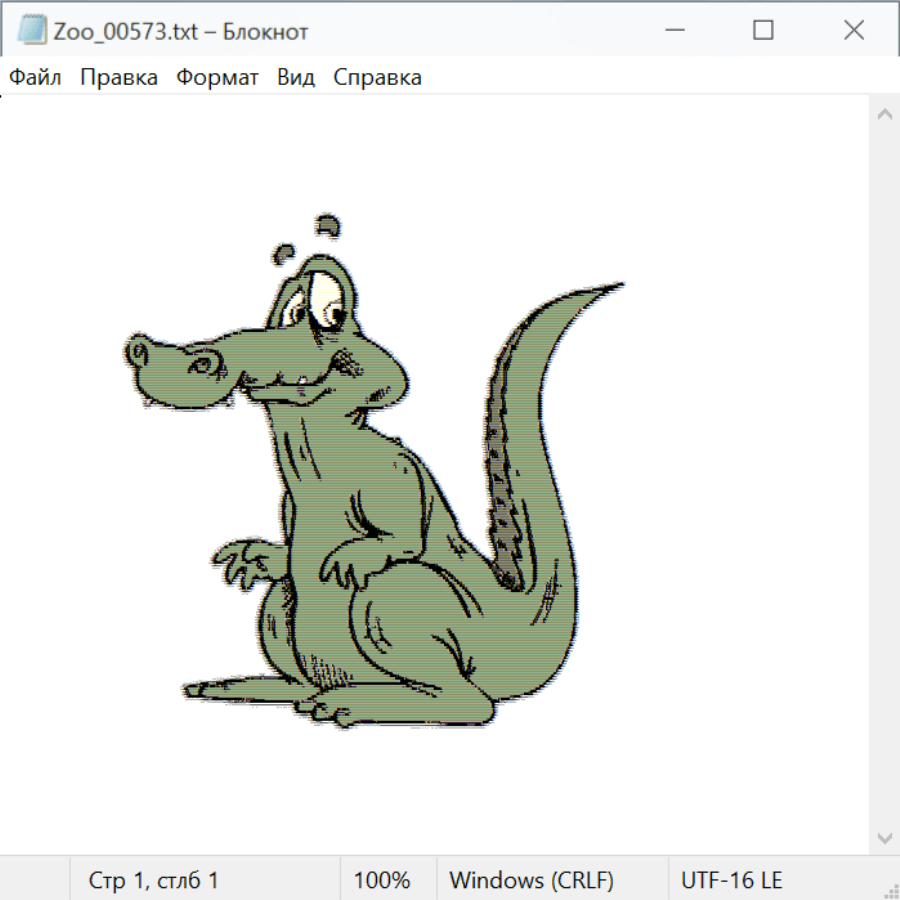The image size is (900, 900).
Task: Minimize the Notepad window
Action: pyautogui.click(x=673, y=31)
